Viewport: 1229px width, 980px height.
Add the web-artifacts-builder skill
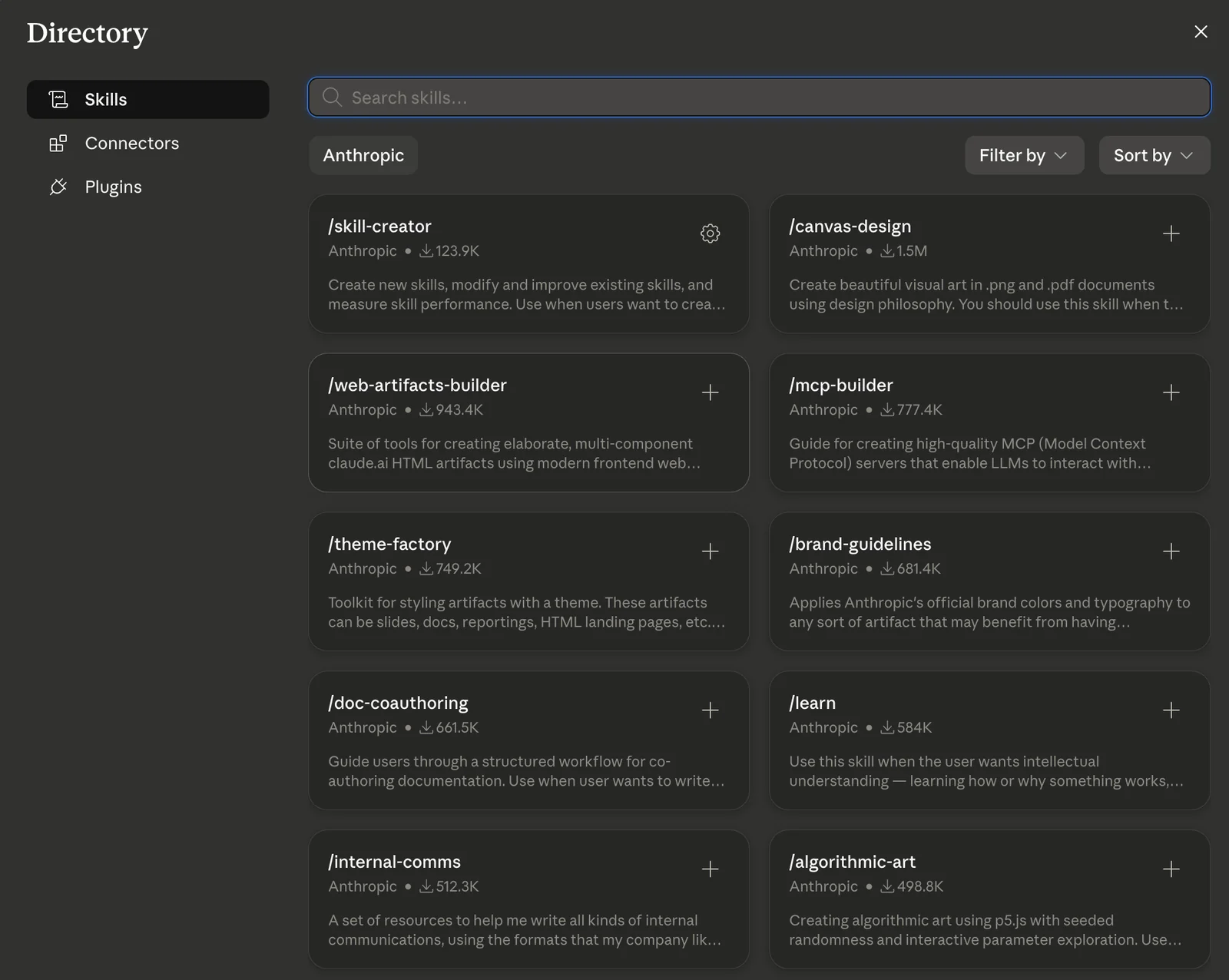pos(710,392)
